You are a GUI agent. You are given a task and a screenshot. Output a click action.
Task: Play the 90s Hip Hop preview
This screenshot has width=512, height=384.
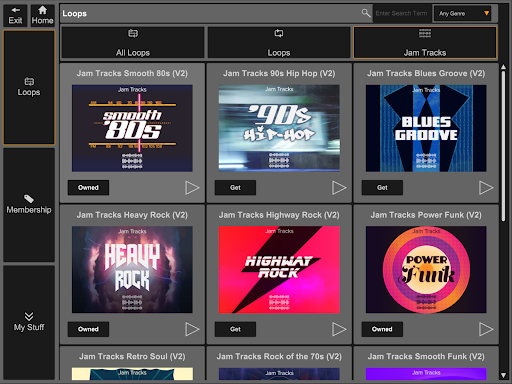point(339,188)
